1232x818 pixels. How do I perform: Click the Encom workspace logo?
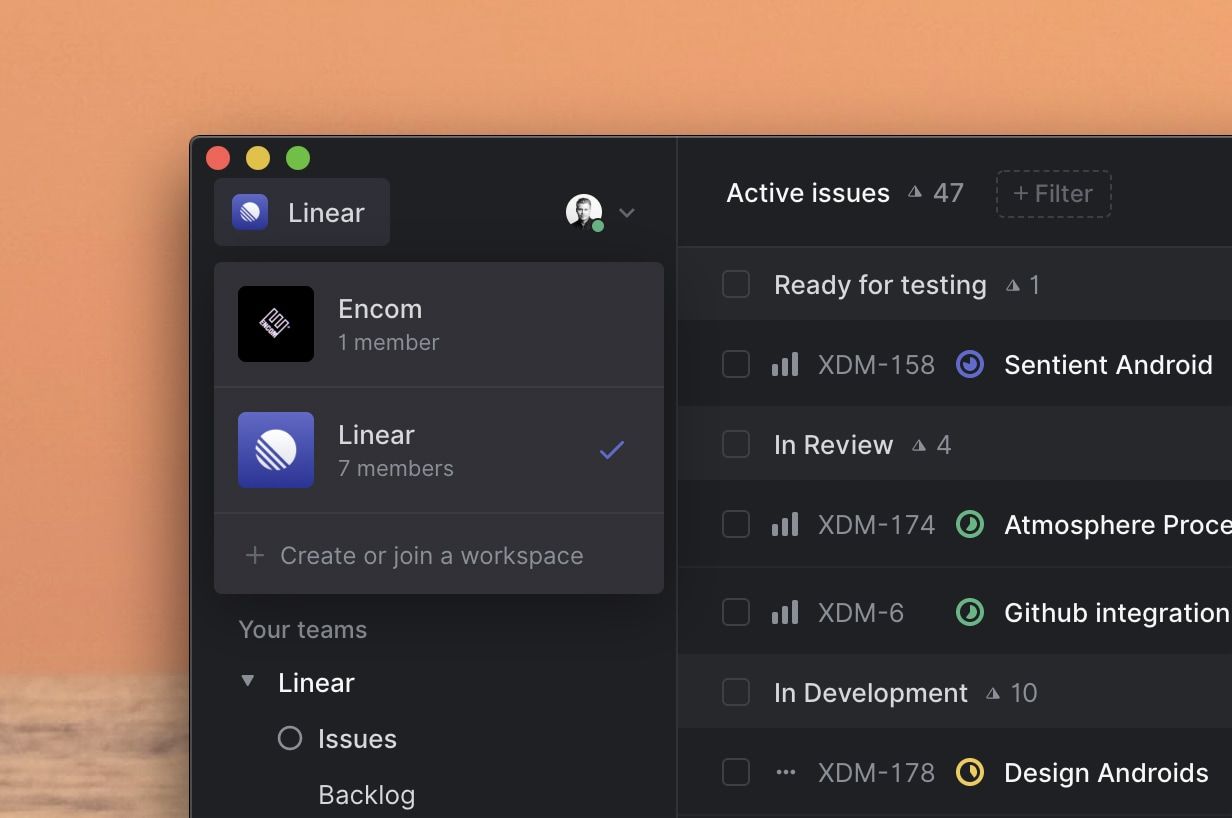276,324
